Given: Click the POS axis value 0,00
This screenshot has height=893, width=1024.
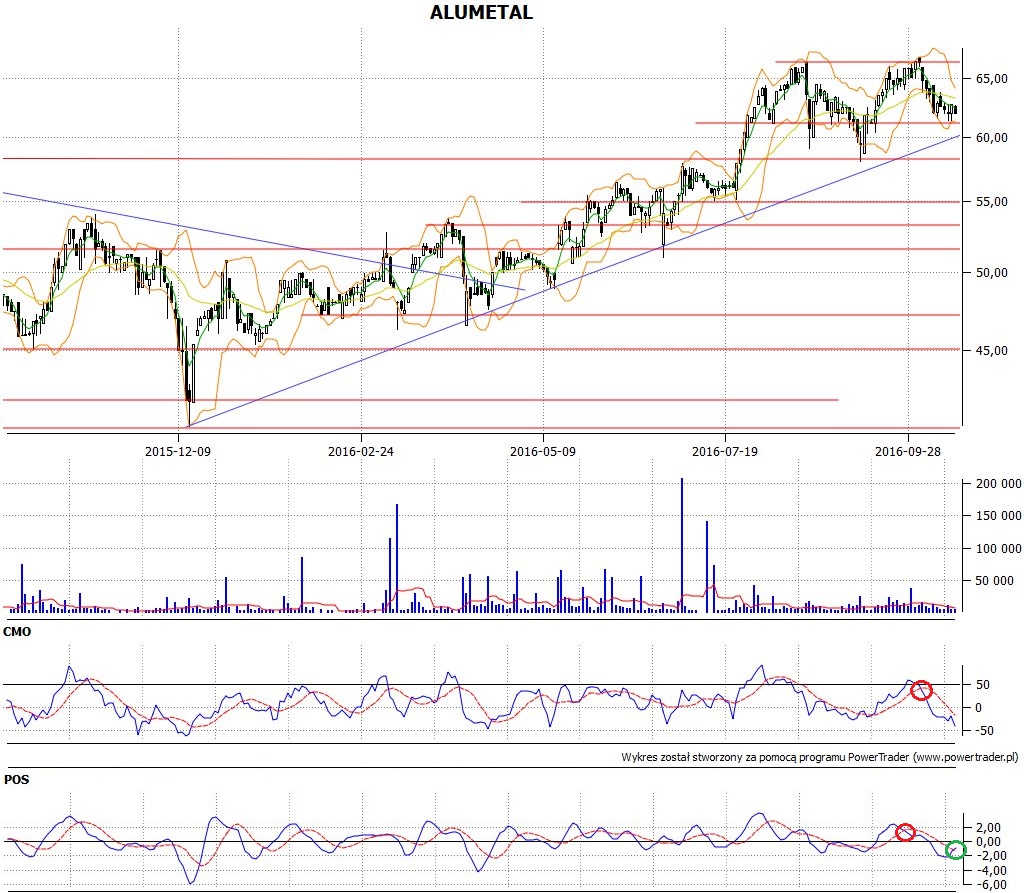Looking at the screenshot, I should coord(989,842).
